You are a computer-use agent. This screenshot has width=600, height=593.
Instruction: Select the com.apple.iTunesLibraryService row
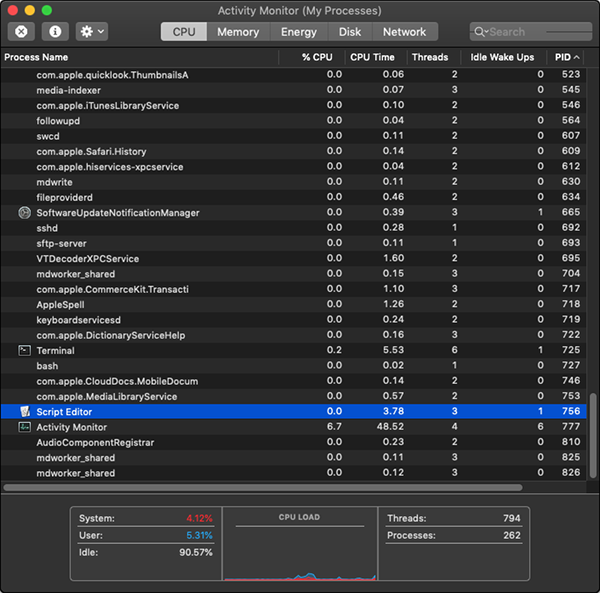coord(293,105)
